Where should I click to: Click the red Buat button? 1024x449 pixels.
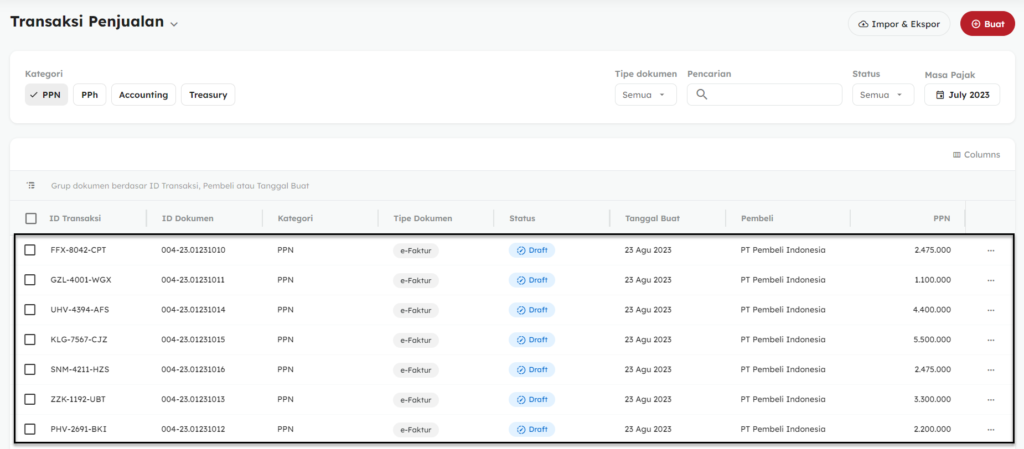click(987, 23)
